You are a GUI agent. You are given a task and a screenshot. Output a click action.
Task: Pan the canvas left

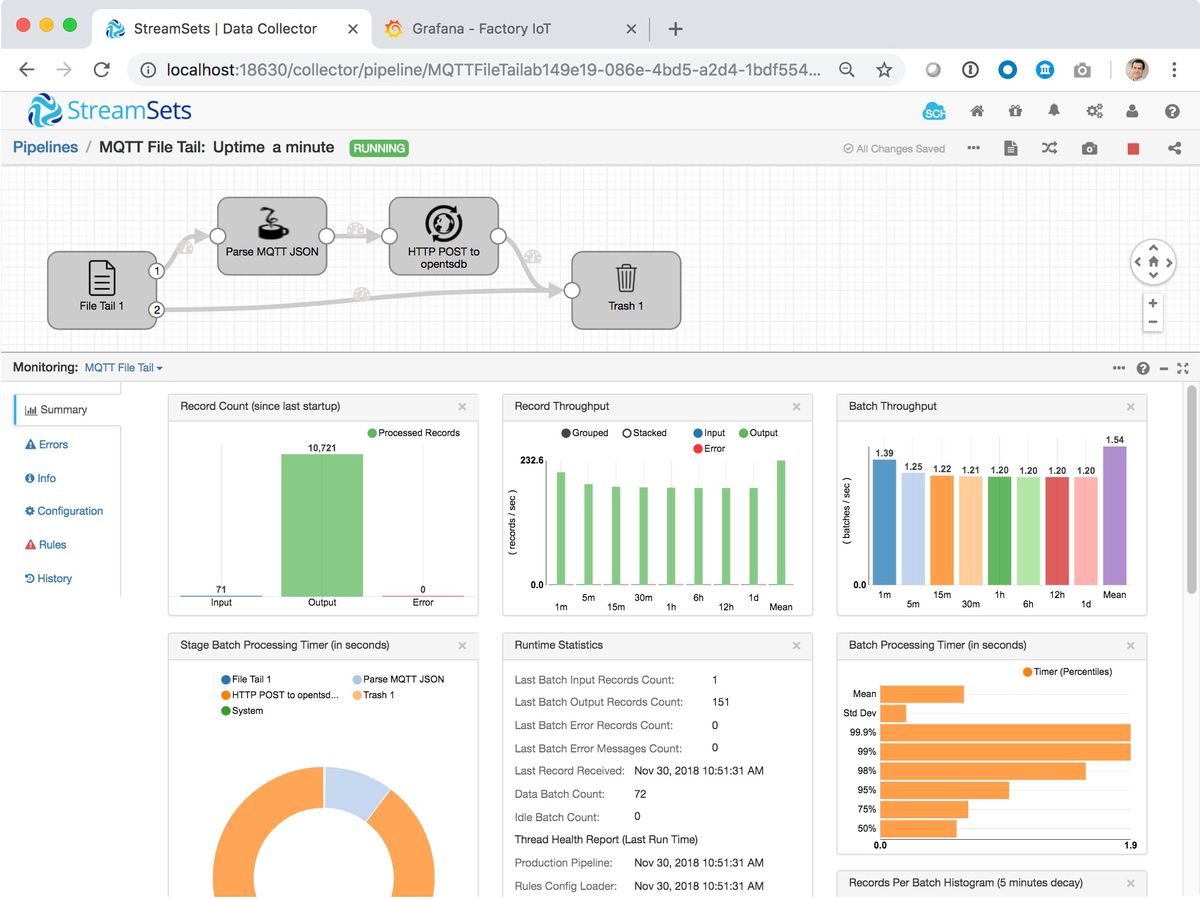click(x=1139, y=262)
